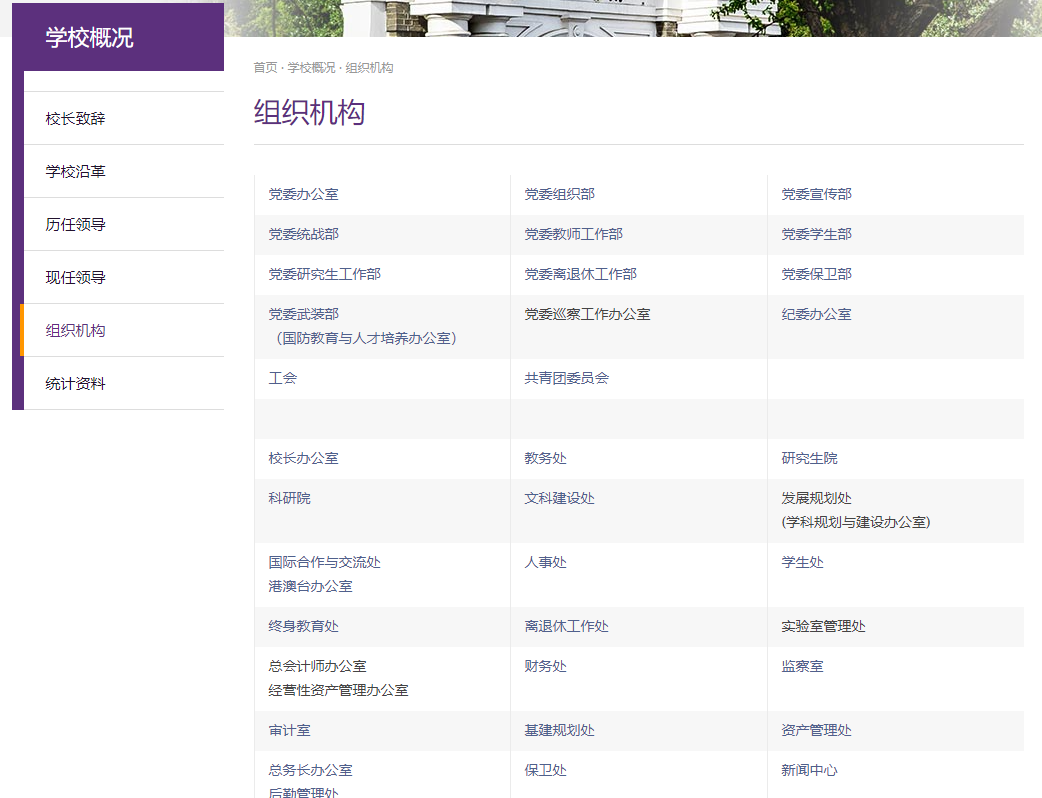Open 统计资料 from the sidebar
The width and height of the screenshot is (1042, 798).
[x=73, y=383]
